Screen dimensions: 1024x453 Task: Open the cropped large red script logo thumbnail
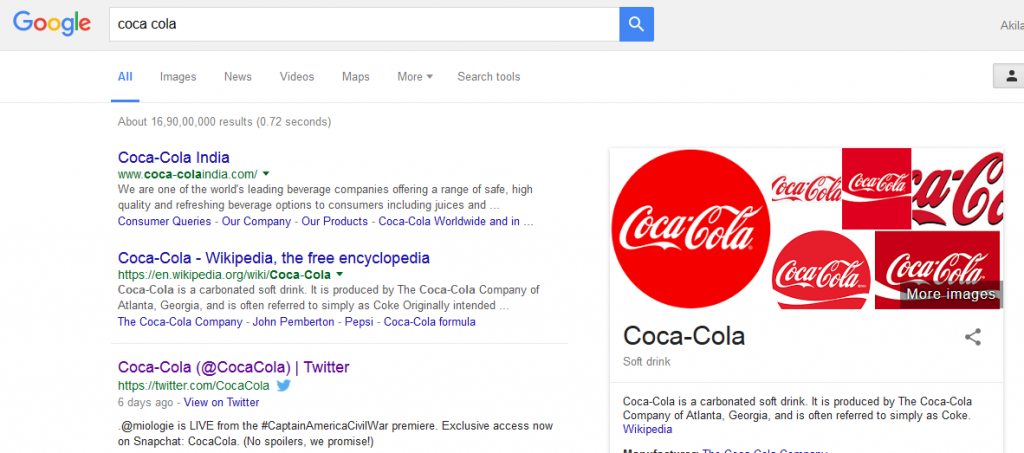957,189
